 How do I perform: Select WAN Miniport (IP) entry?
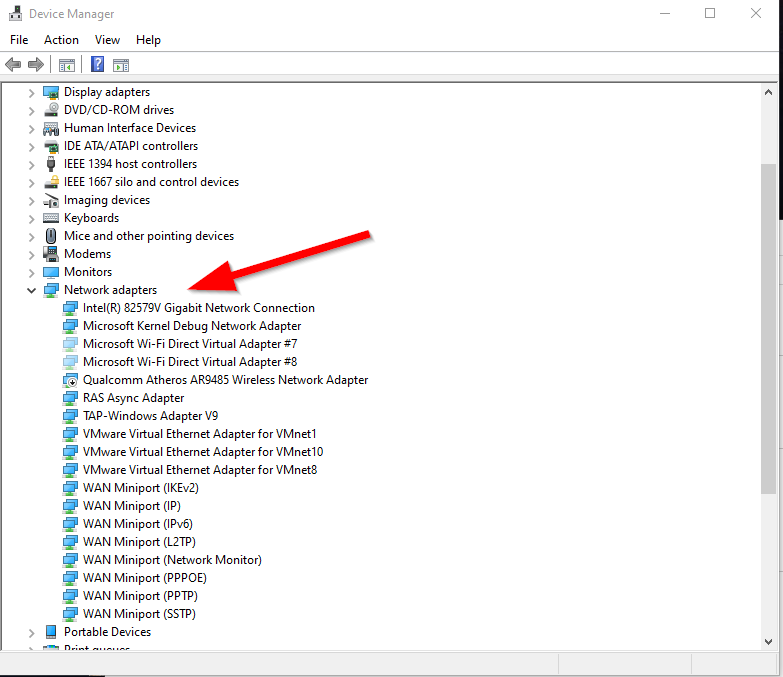coord(132,506)
